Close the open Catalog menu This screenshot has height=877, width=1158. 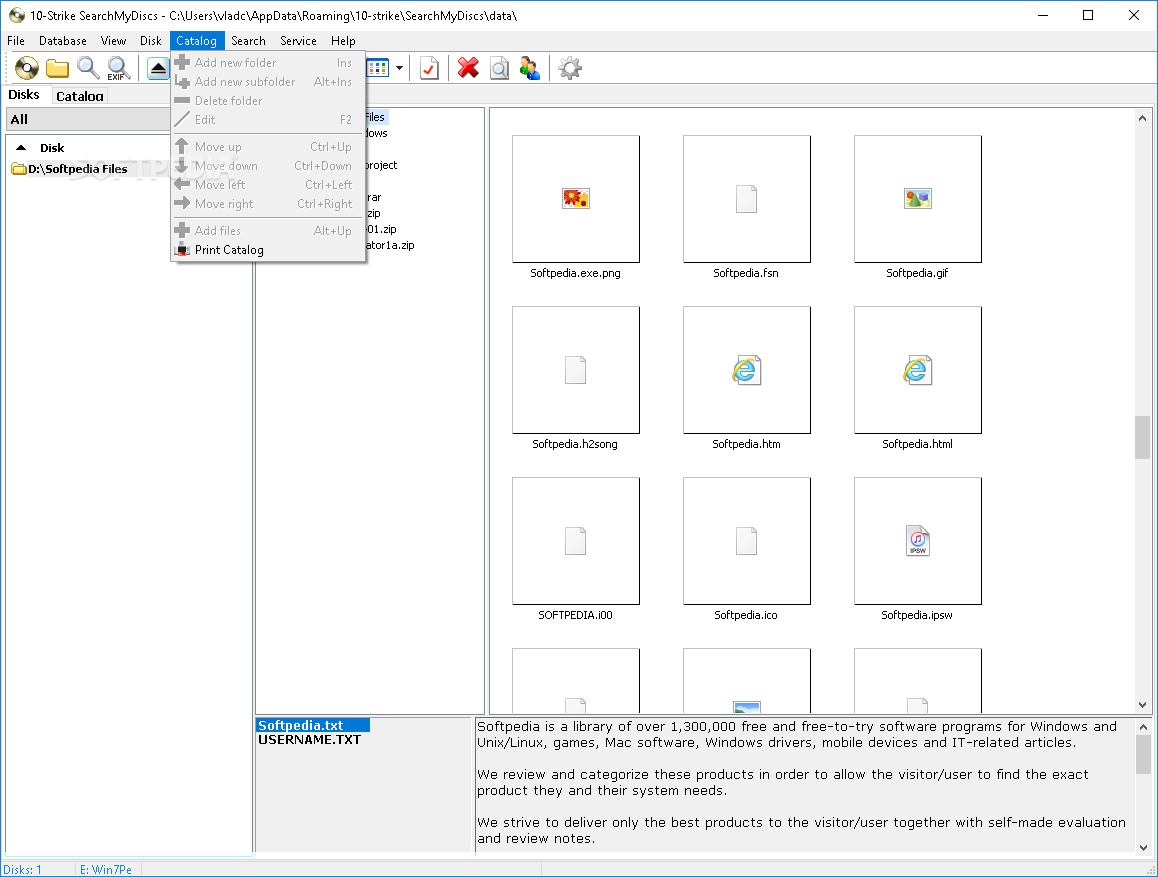196,41
